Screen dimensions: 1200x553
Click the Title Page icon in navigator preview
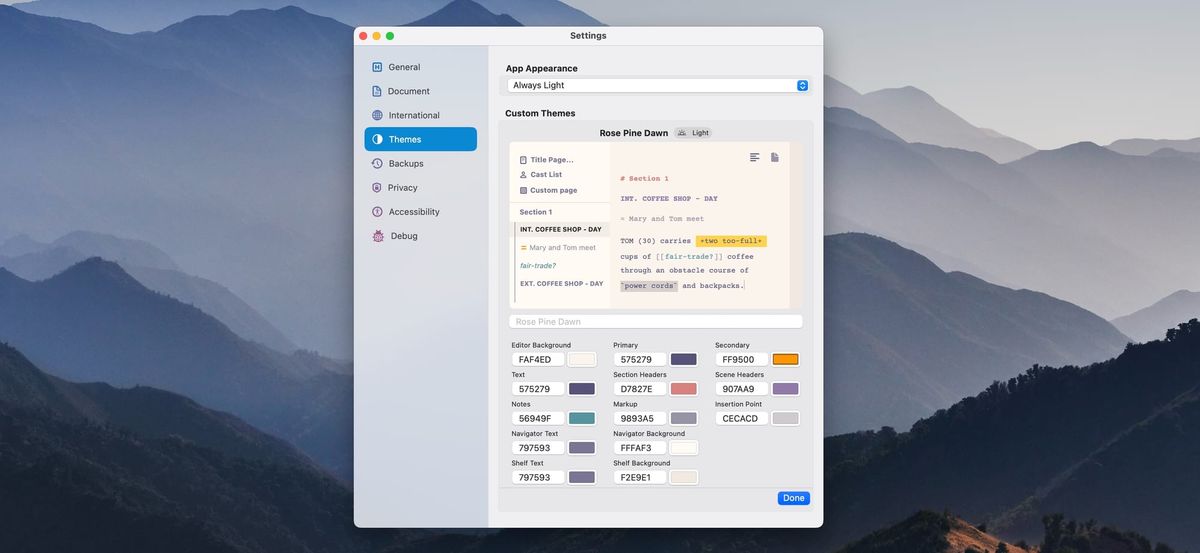pos(523,159)
